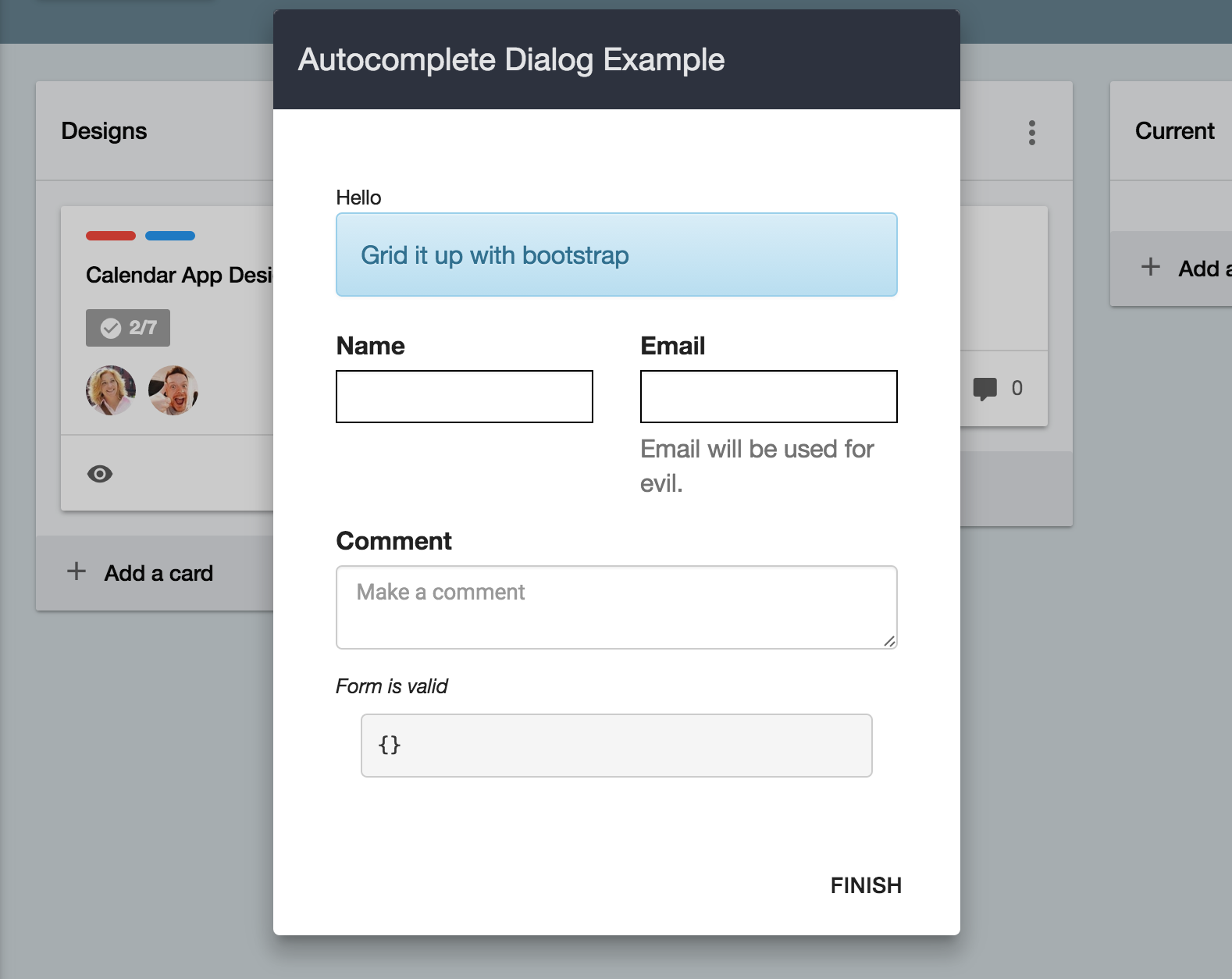The height and width of the screenshot is (979, 1232).
Task: Click the blue label on card
Action: pos(170,236)
